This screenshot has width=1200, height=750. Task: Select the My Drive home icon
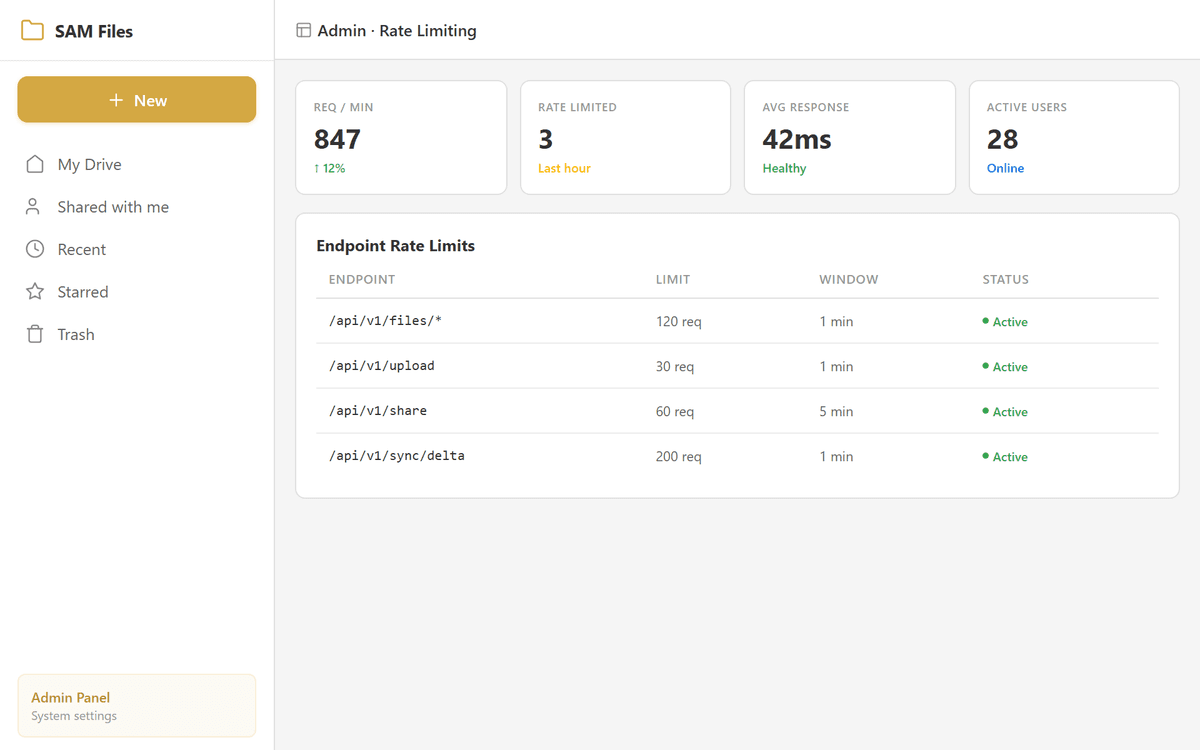point(35,164)
